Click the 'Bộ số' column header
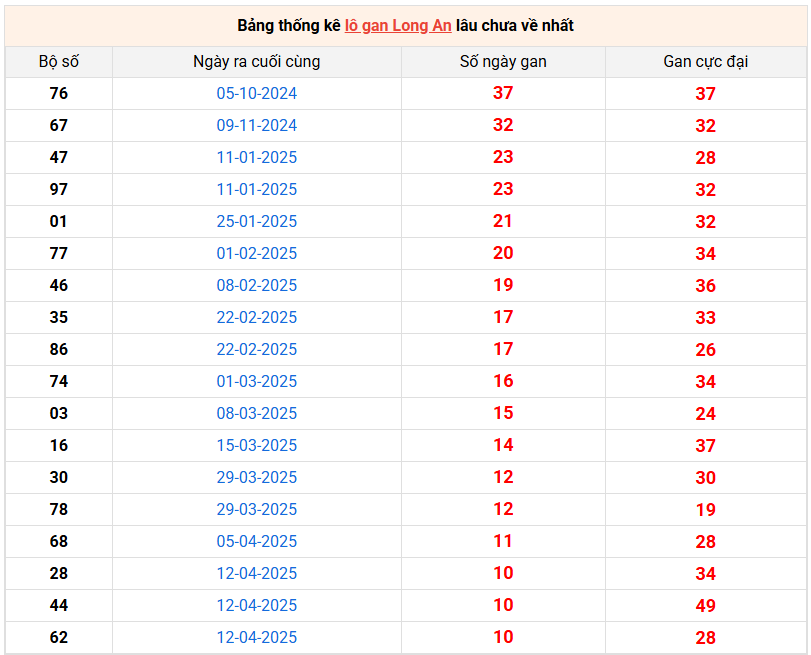 [x=59, y=62]
